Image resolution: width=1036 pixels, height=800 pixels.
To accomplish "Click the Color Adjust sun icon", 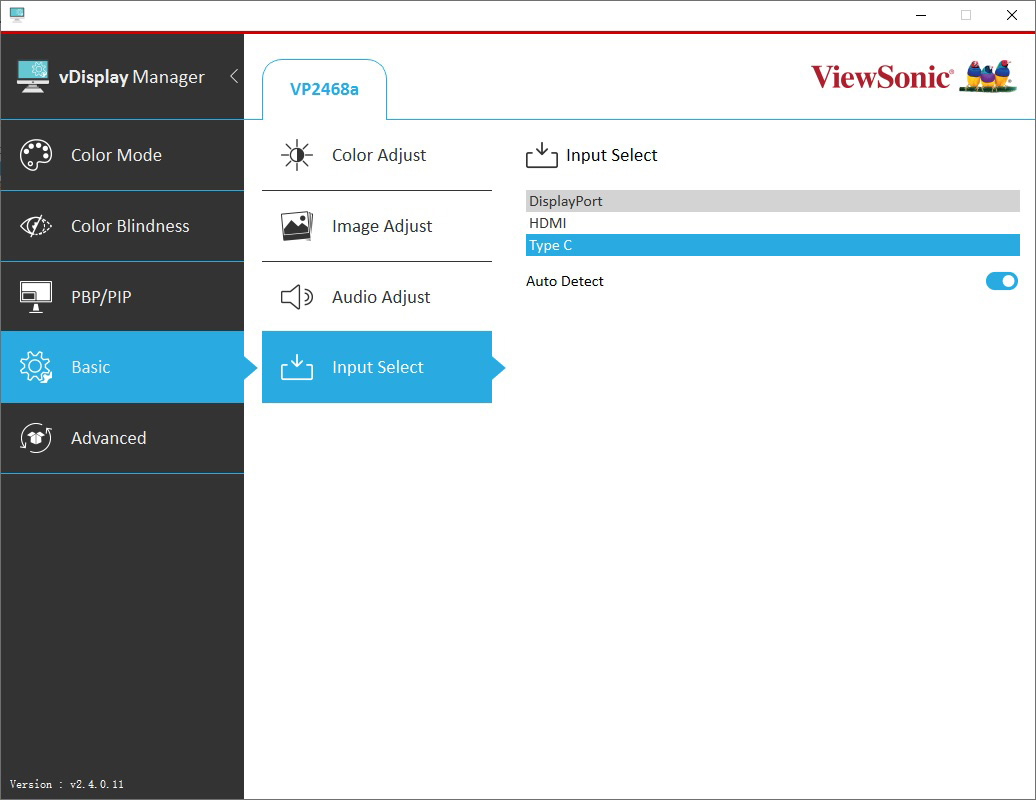I will [x=297, y=155].
